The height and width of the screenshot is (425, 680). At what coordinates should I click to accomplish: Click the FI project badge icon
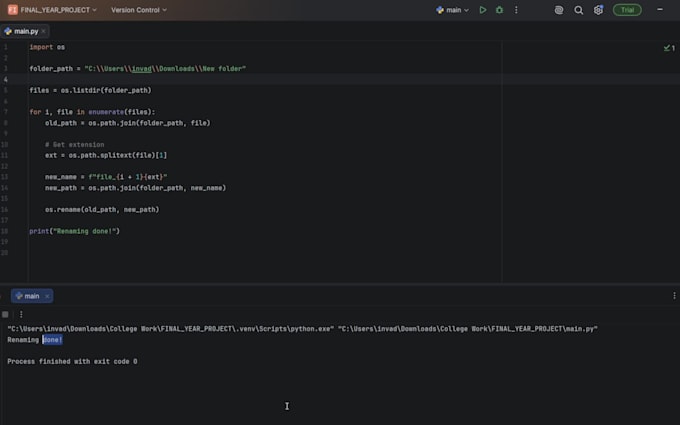click(x=13, y=10)
